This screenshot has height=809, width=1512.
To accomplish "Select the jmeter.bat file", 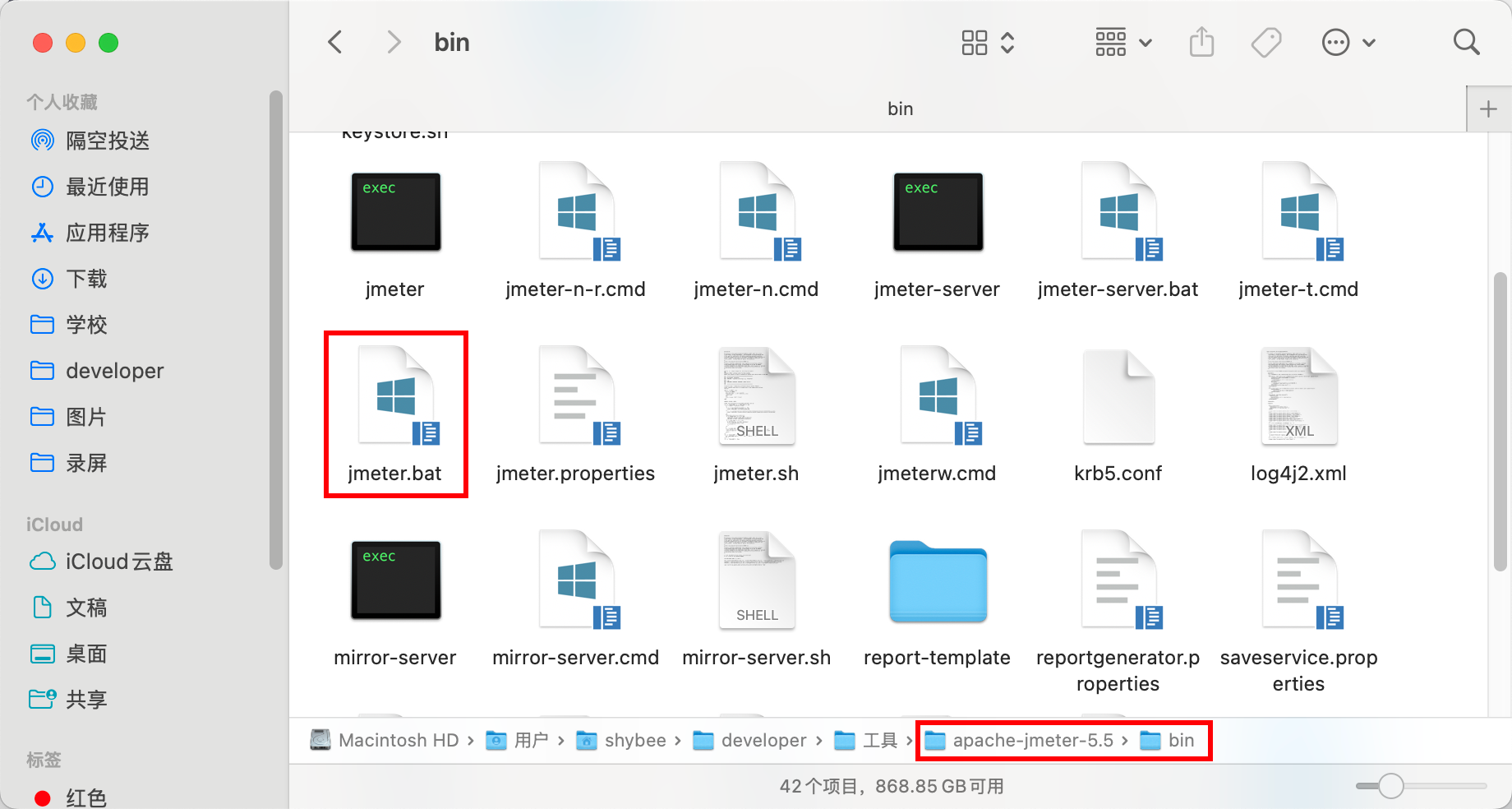I will pos(395,415).
